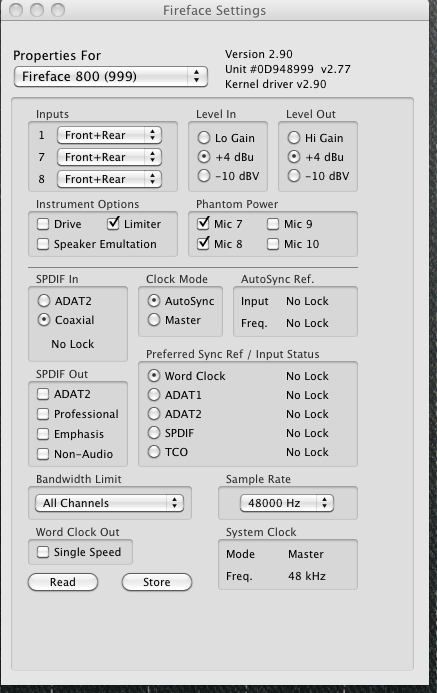Click the TCO No Lock status
This screenshot has width=437, height=693.
click(308, 452)
